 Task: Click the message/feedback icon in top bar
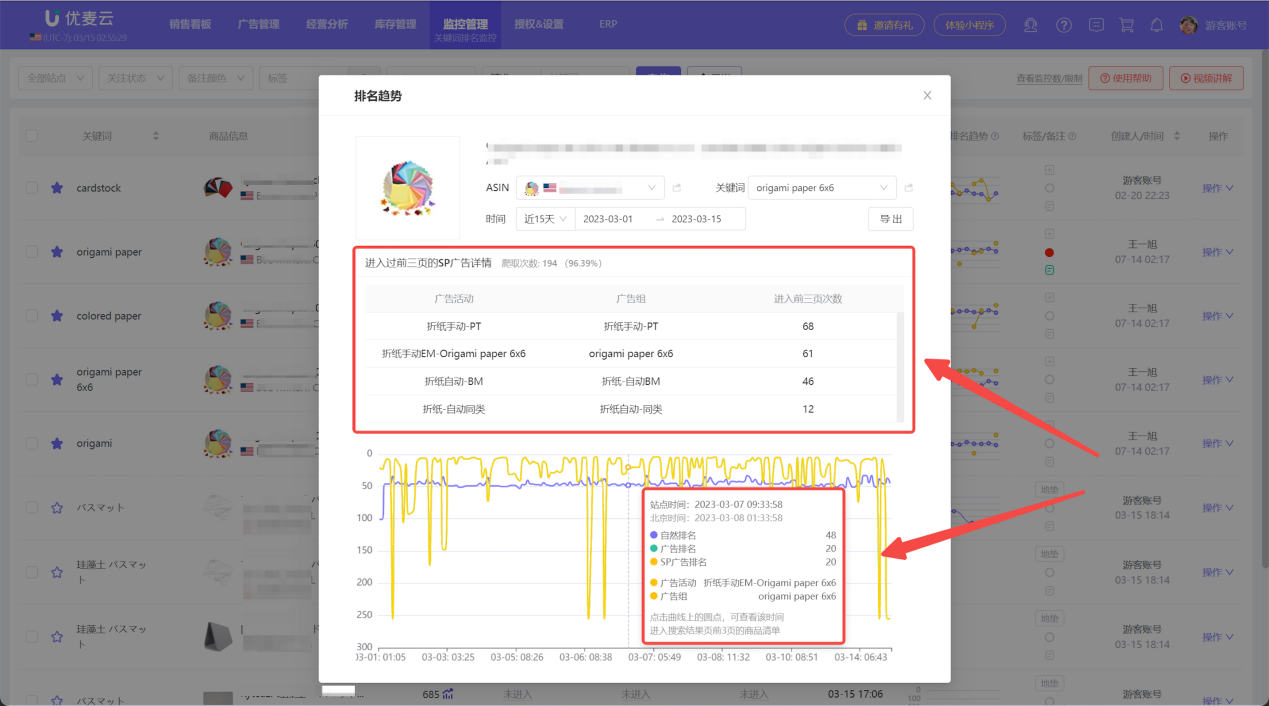(x=1096, y=25)
